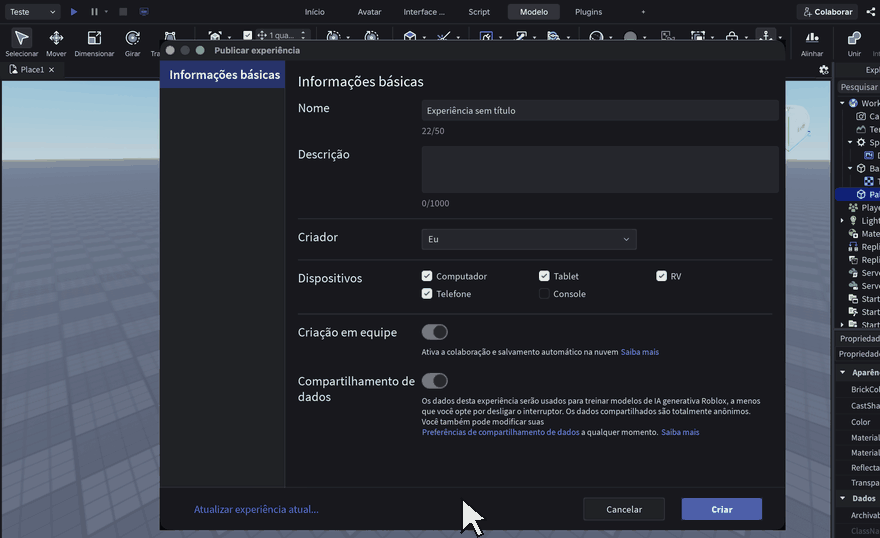Open Preferências de compartilhamento de dados link

[501, 432]
